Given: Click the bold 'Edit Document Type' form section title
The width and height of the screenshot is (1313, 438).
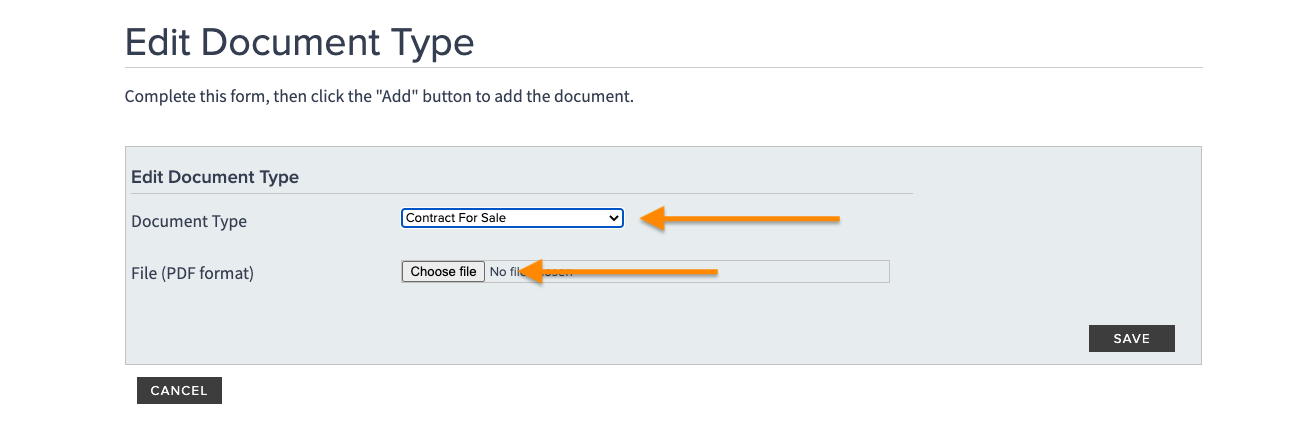Looking at the screenshot, I should click(215, 177).
